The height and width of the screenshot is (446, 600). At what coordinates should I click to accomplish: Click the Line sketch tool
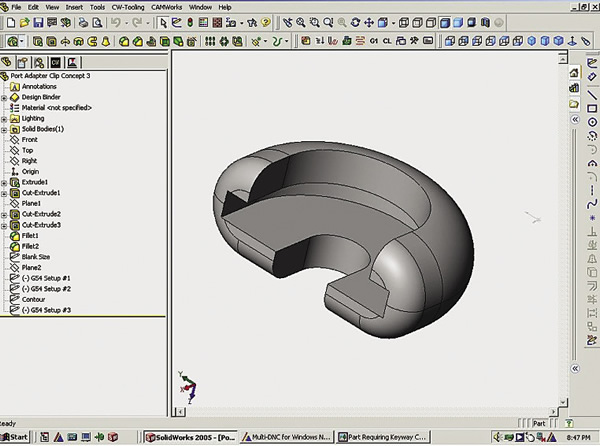coord(592,94)
